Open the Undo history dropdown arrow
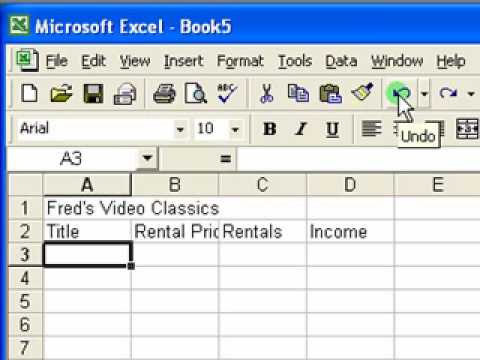480x360 pixels. tap(424, 94)
